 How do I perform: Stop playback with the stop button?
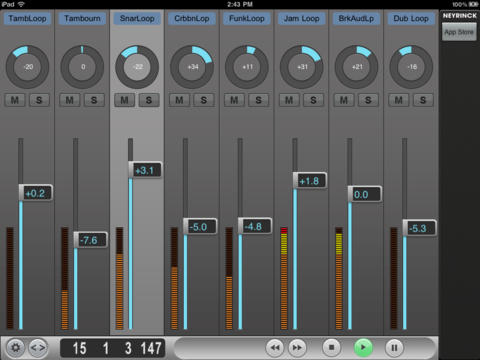[x=332, y=347]
